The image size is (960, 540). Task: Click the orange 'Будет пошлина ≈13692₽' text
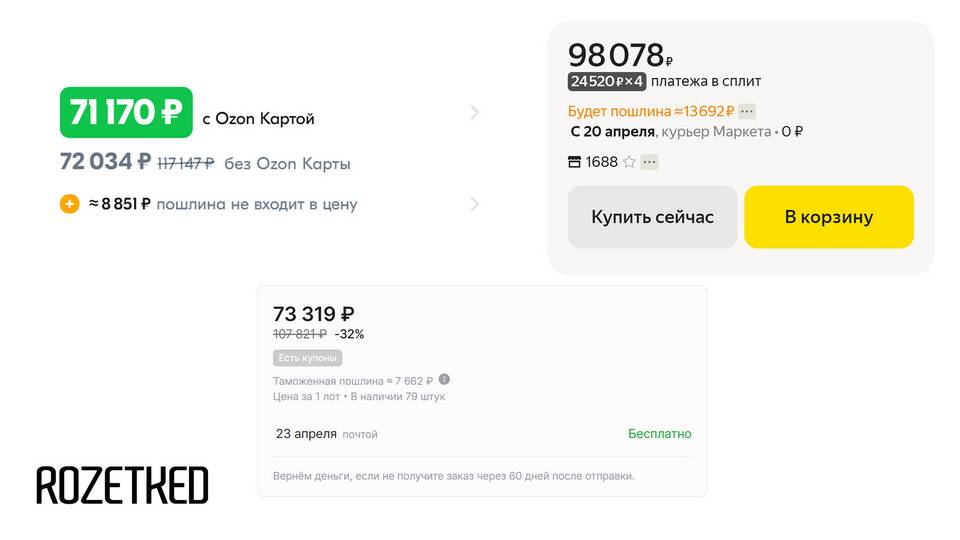[x=651, y=111]
